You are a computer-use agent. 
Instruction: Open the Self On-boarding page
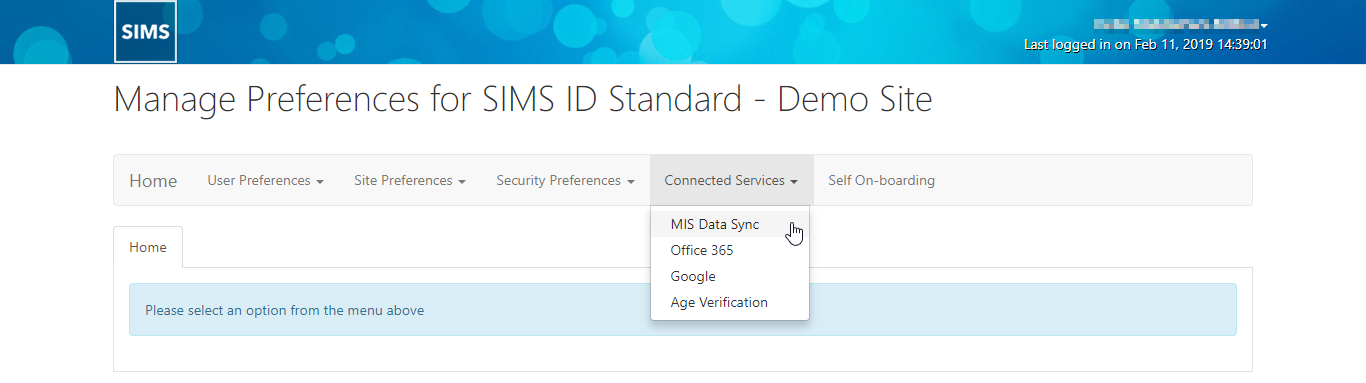[x=881, y=181]
